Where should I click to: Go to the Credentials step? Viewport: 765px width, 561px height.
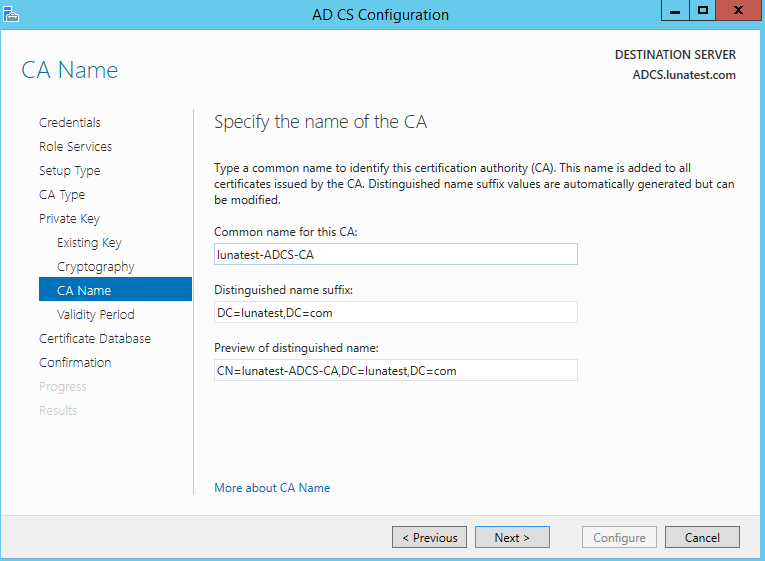click(70, 122)
